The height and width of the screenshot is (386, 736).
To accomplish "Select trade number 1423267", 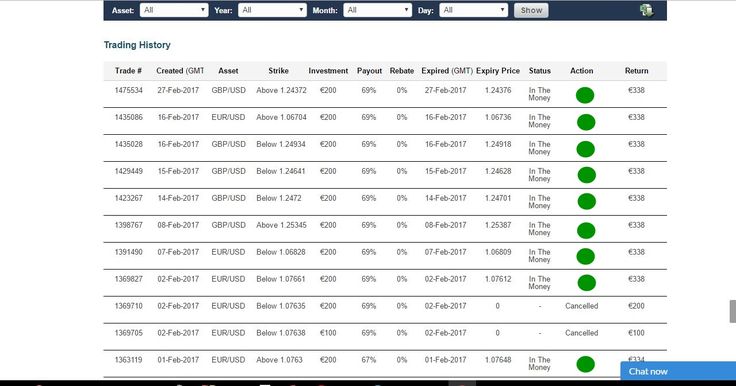I will tap(129, 198).
